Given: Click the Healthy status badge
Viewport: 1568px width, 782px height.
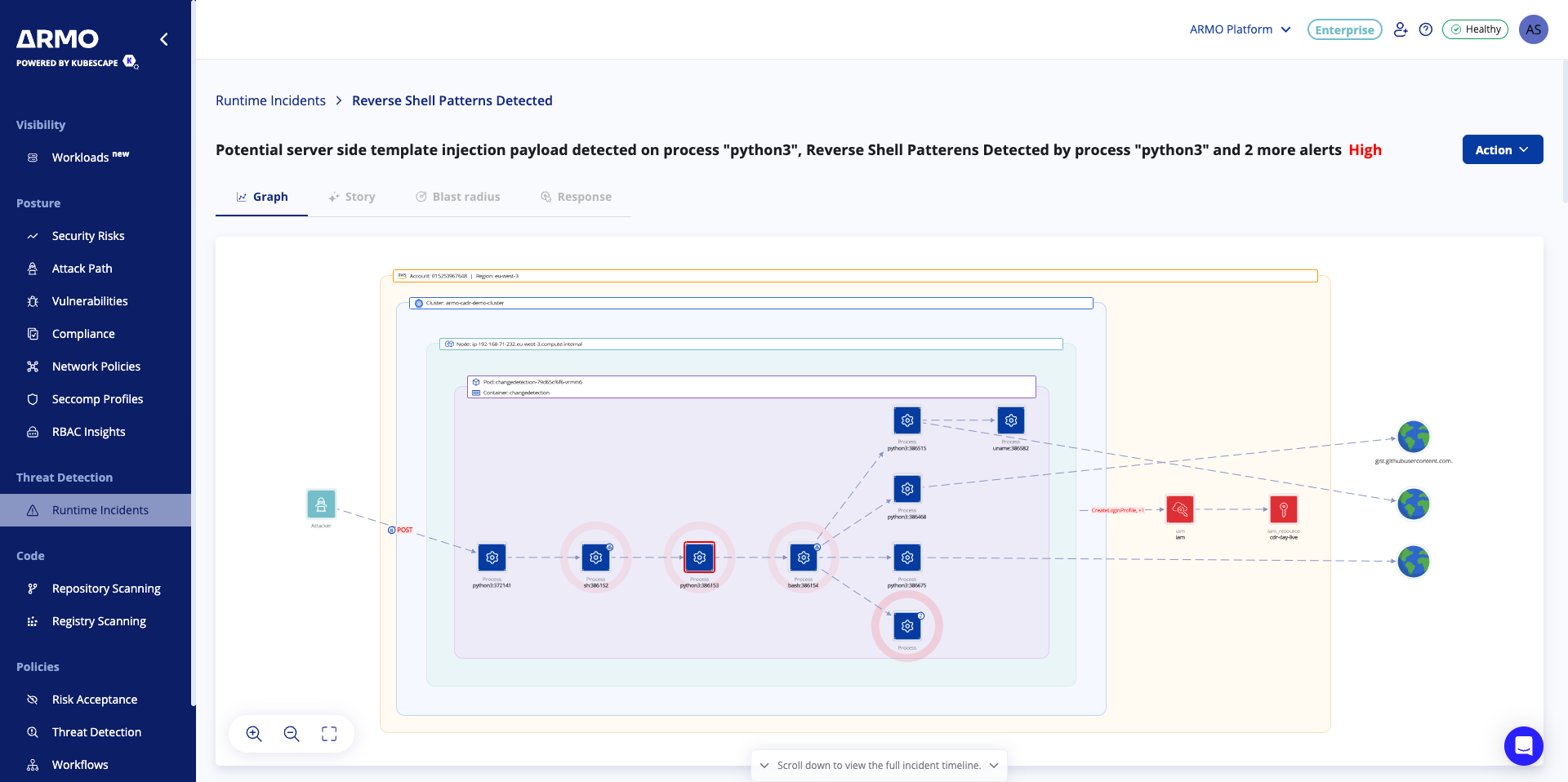Looking at the screenshot, I should pos(1475,29).
